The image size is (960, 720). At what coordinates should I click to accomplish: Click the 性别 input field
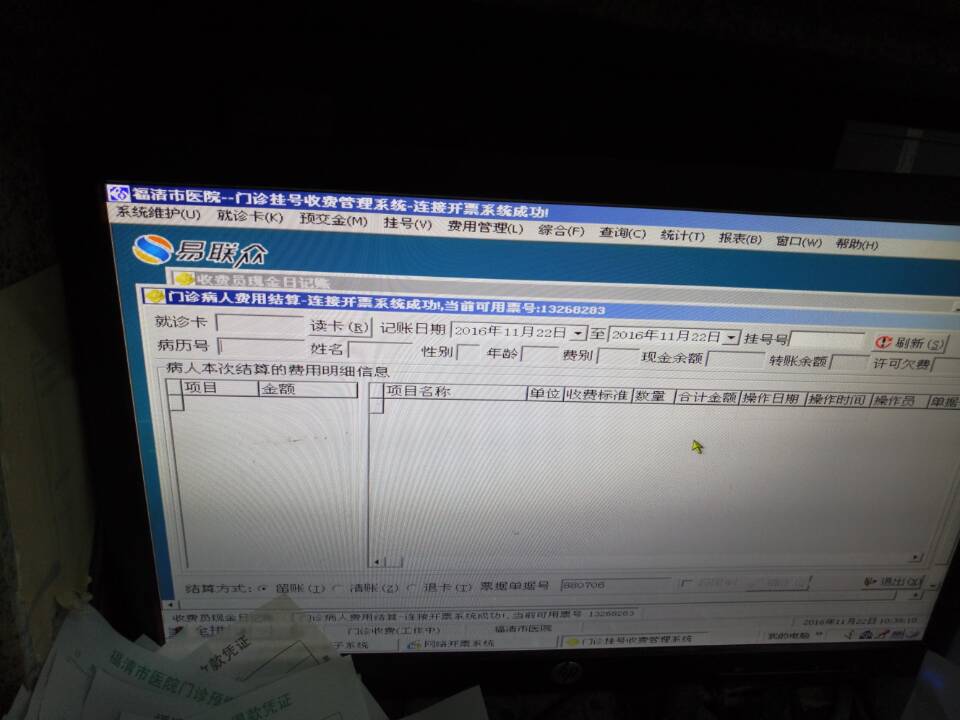(x=468, y=353)
